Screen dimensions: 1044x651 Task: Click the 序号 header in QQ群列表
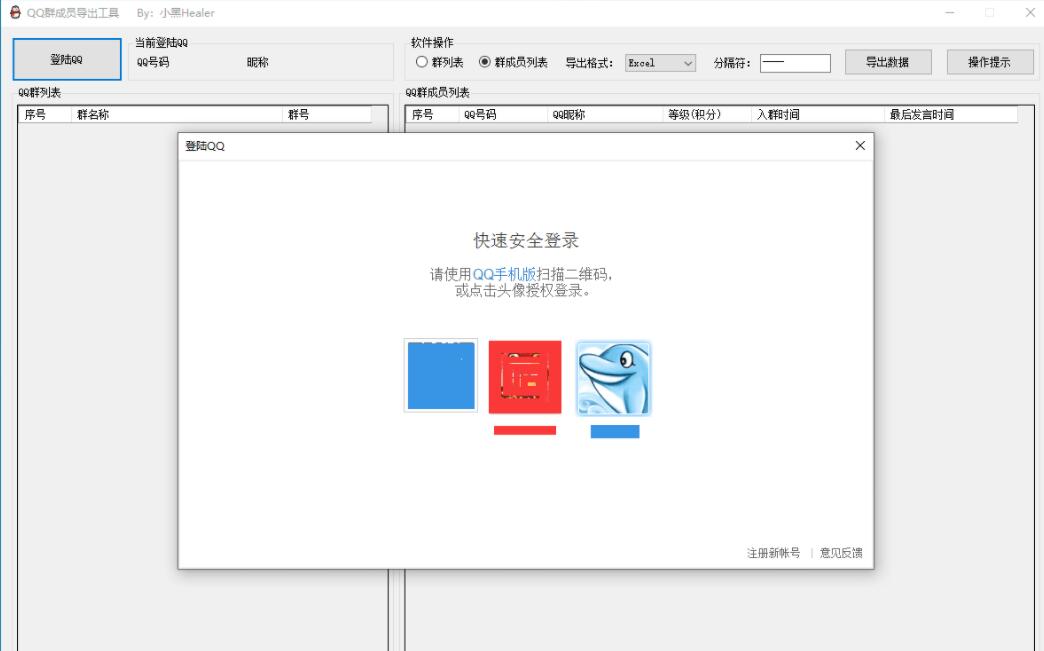pyautogui.click(x=45, y=114)
